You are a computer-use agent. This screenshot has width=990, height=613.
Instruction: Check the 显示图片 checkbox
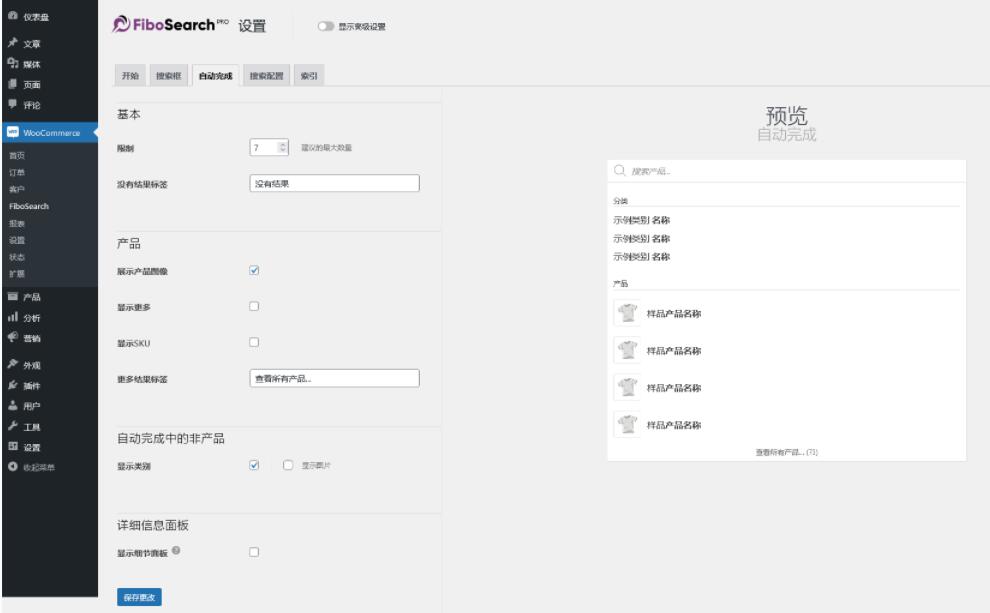tap(288, 465)
